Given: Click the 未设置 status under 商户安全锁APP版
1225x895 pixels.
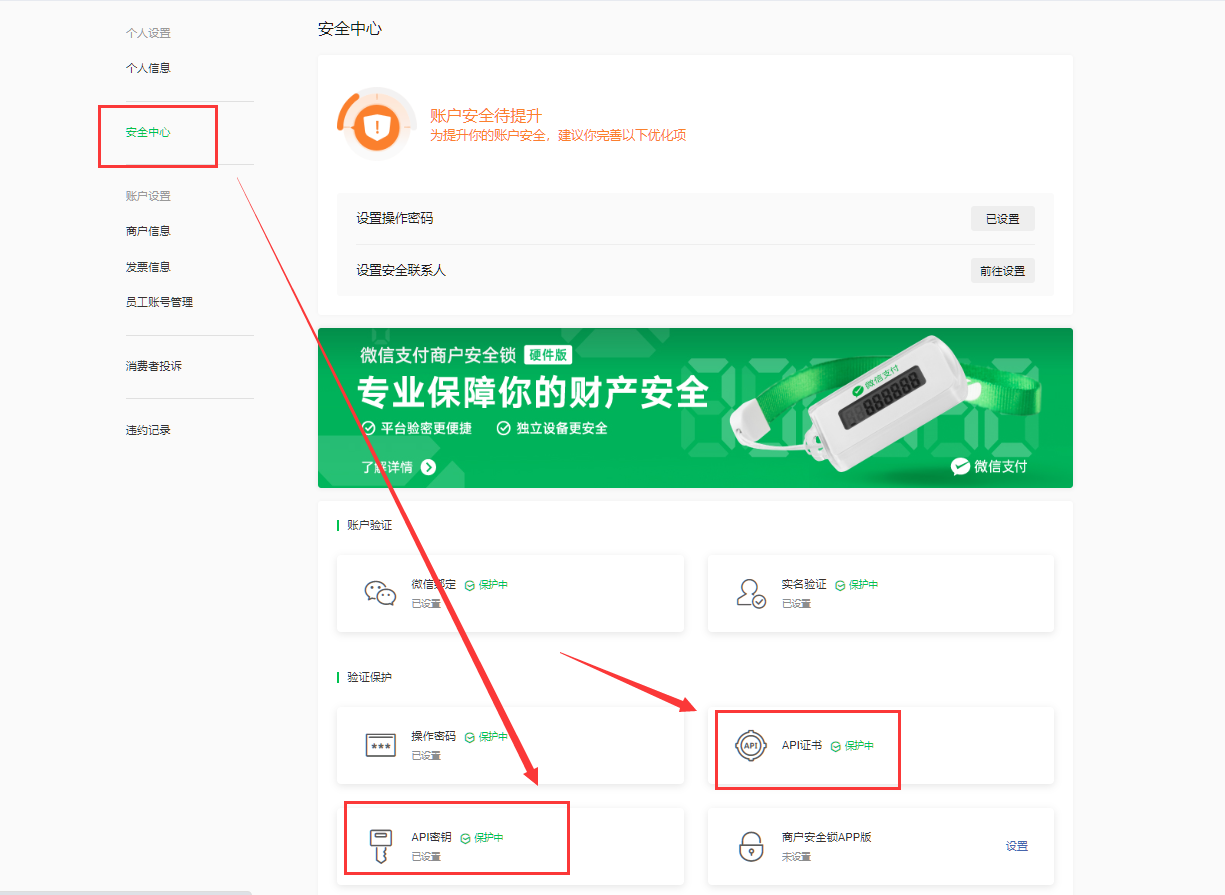Looking at the screenshot, I should (796, 857).
